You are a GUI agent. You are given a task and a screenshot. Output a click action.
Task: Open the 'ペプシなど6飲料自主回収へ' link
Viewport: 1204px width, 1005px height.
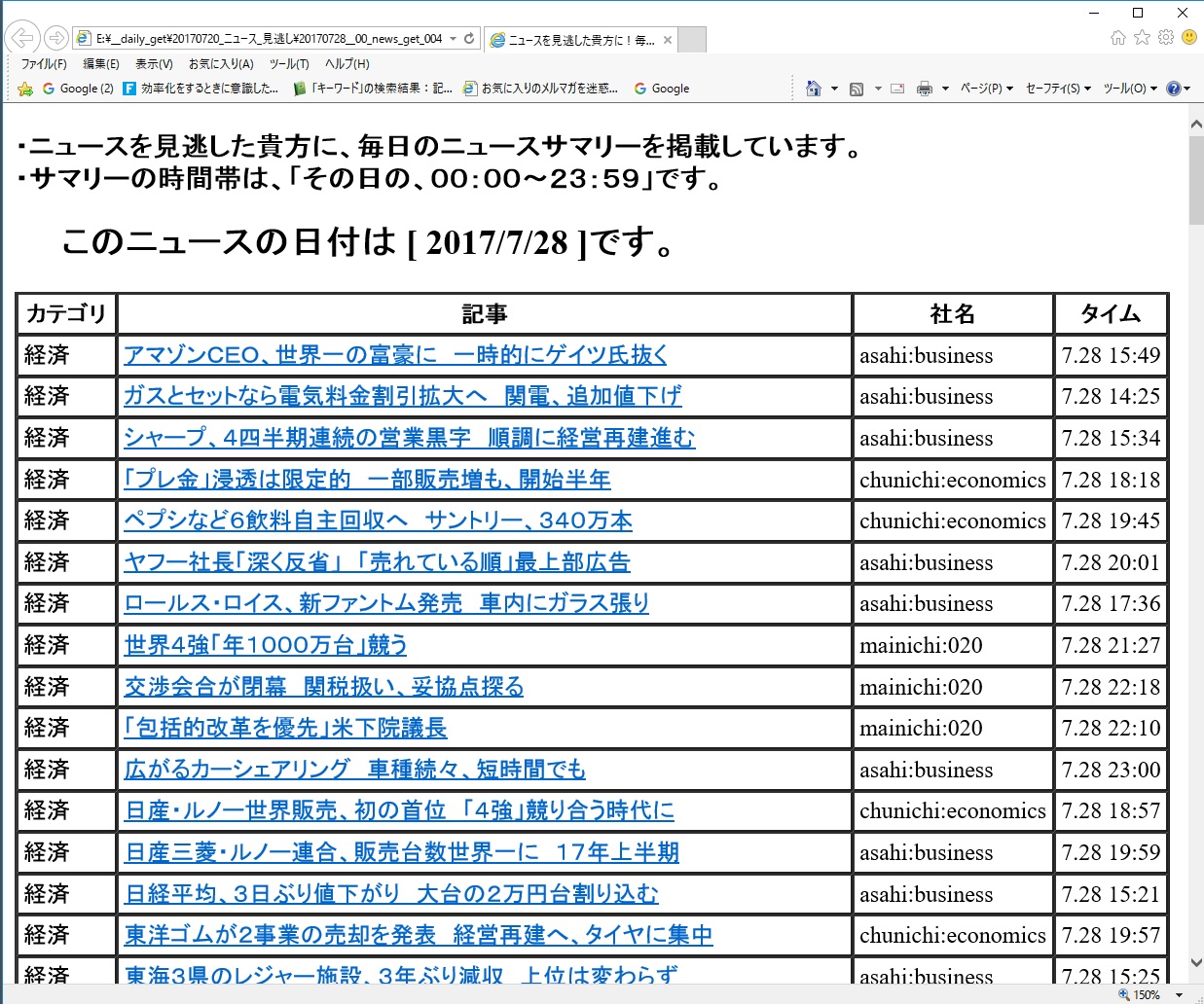coord(379,520)
